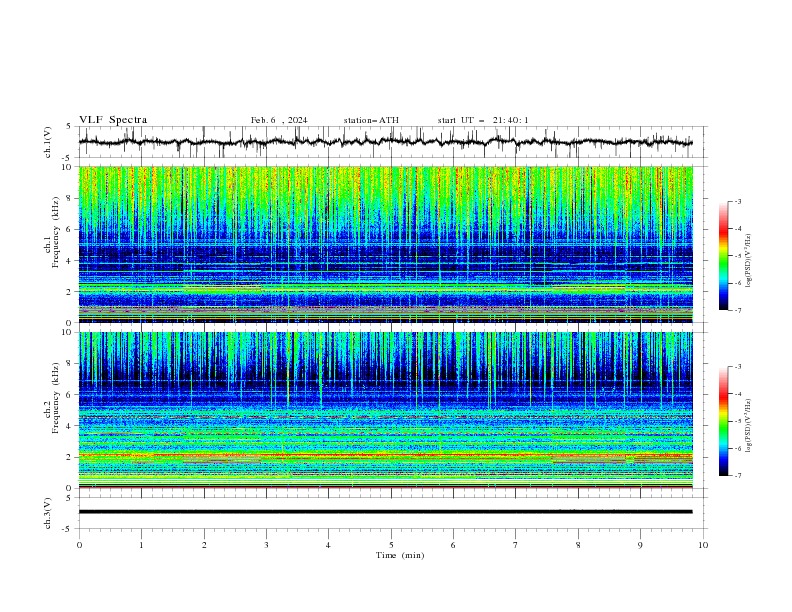The width and height of the screenshot is (792, 612).
Task: Click the '4' kHz tick of ch.1 spectrogram
Action: tap(70, 261)
